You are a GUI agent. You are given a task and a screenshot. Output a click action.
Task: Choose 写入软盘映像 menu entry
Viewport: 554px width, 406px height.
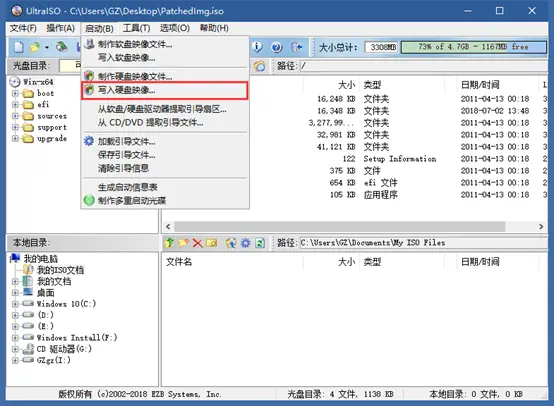click(165, 58)
